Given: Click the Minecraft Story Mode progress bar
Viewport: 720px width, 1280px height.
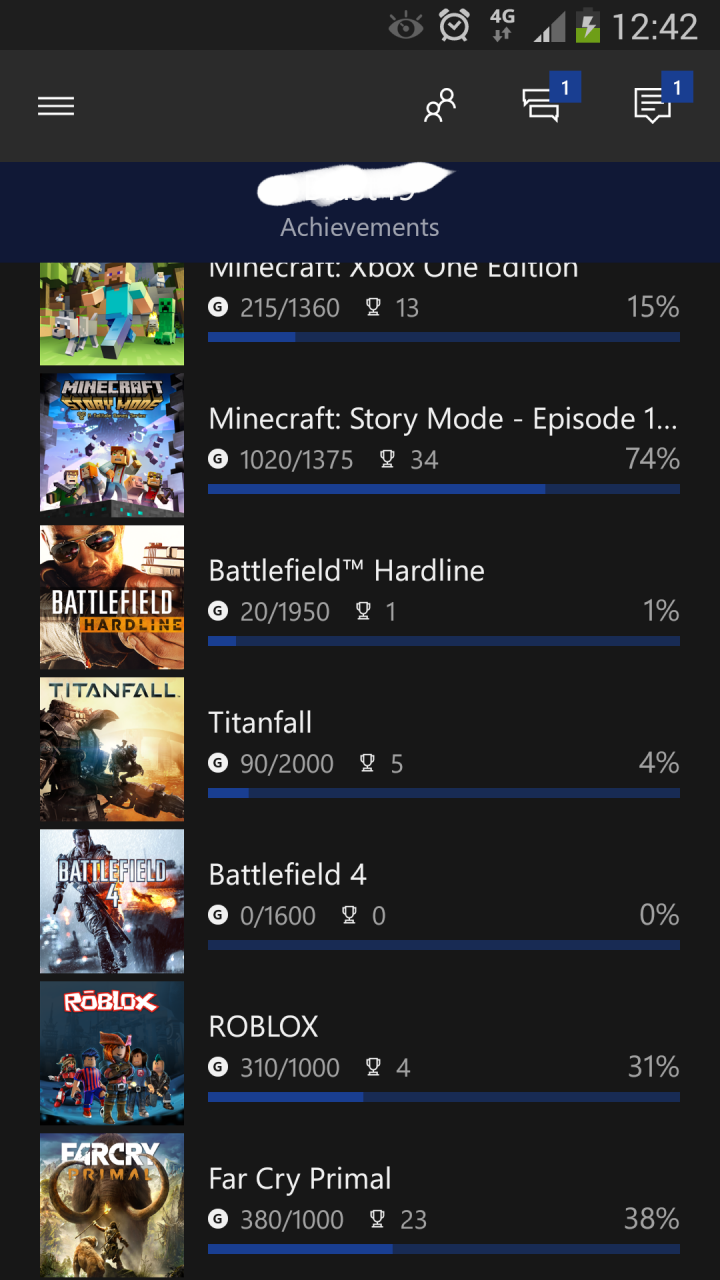Looking at the screenshot, I should coord(444,489).
